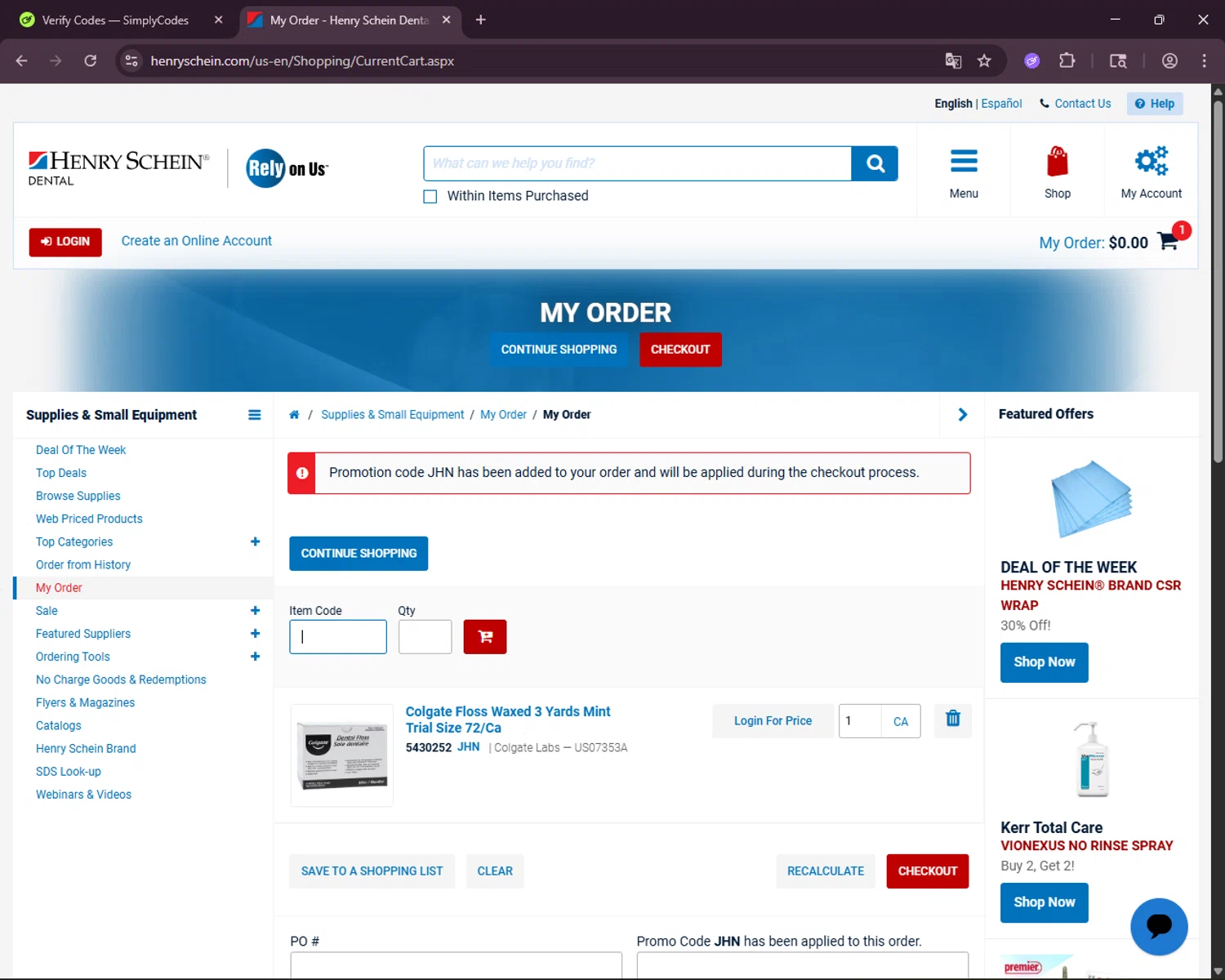Click Create an Online Account link
The image size is (1225, 980).
coord(197,241)
